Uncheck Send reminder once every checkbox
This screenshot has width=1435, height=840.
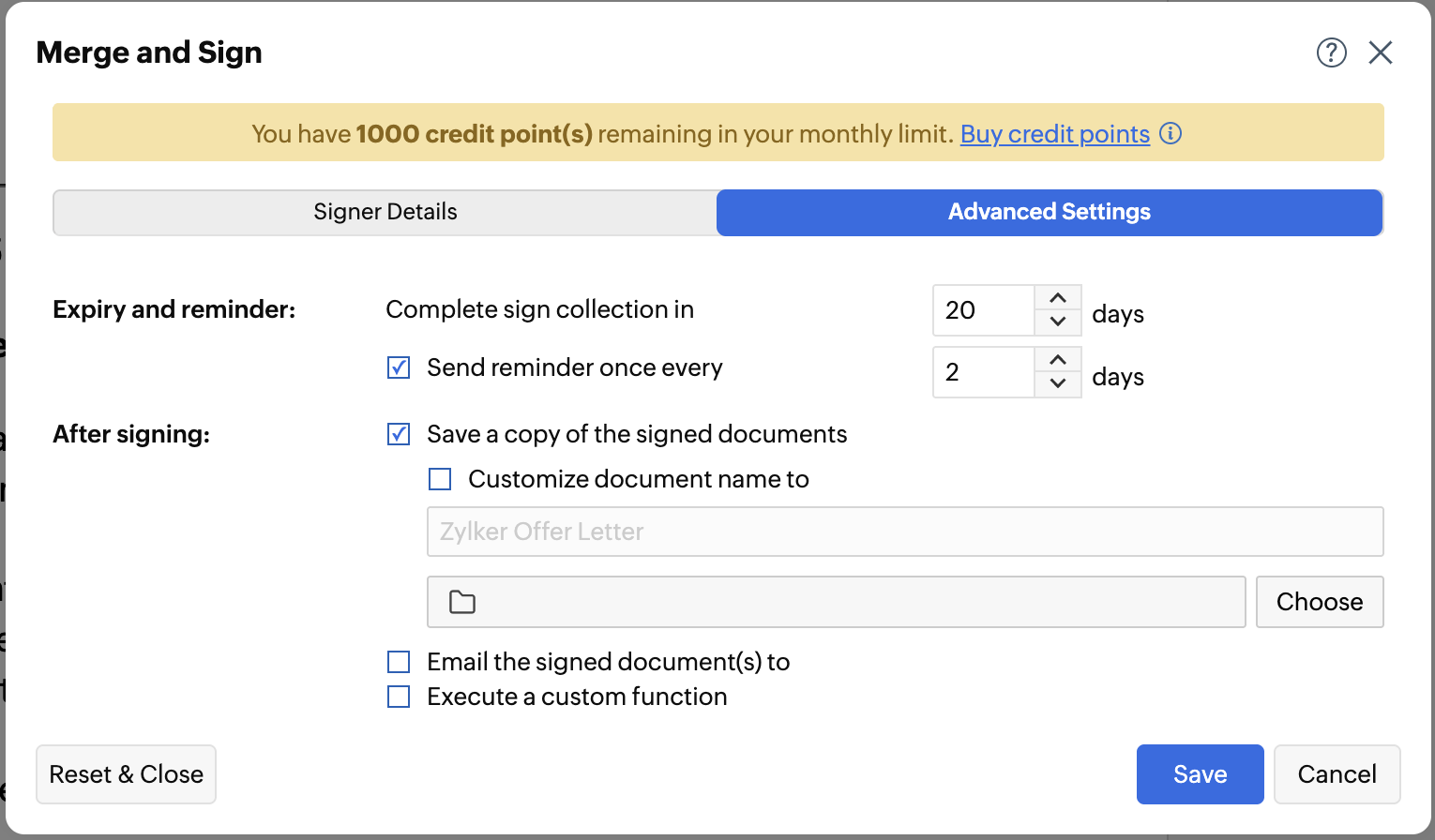click(399, 367)
